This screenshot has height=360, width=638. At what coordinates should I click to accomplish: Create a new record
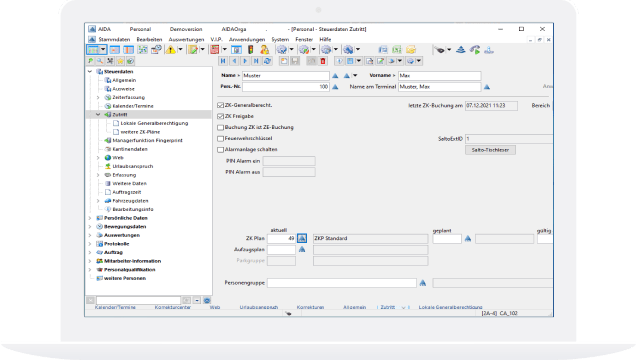[284, 61]
